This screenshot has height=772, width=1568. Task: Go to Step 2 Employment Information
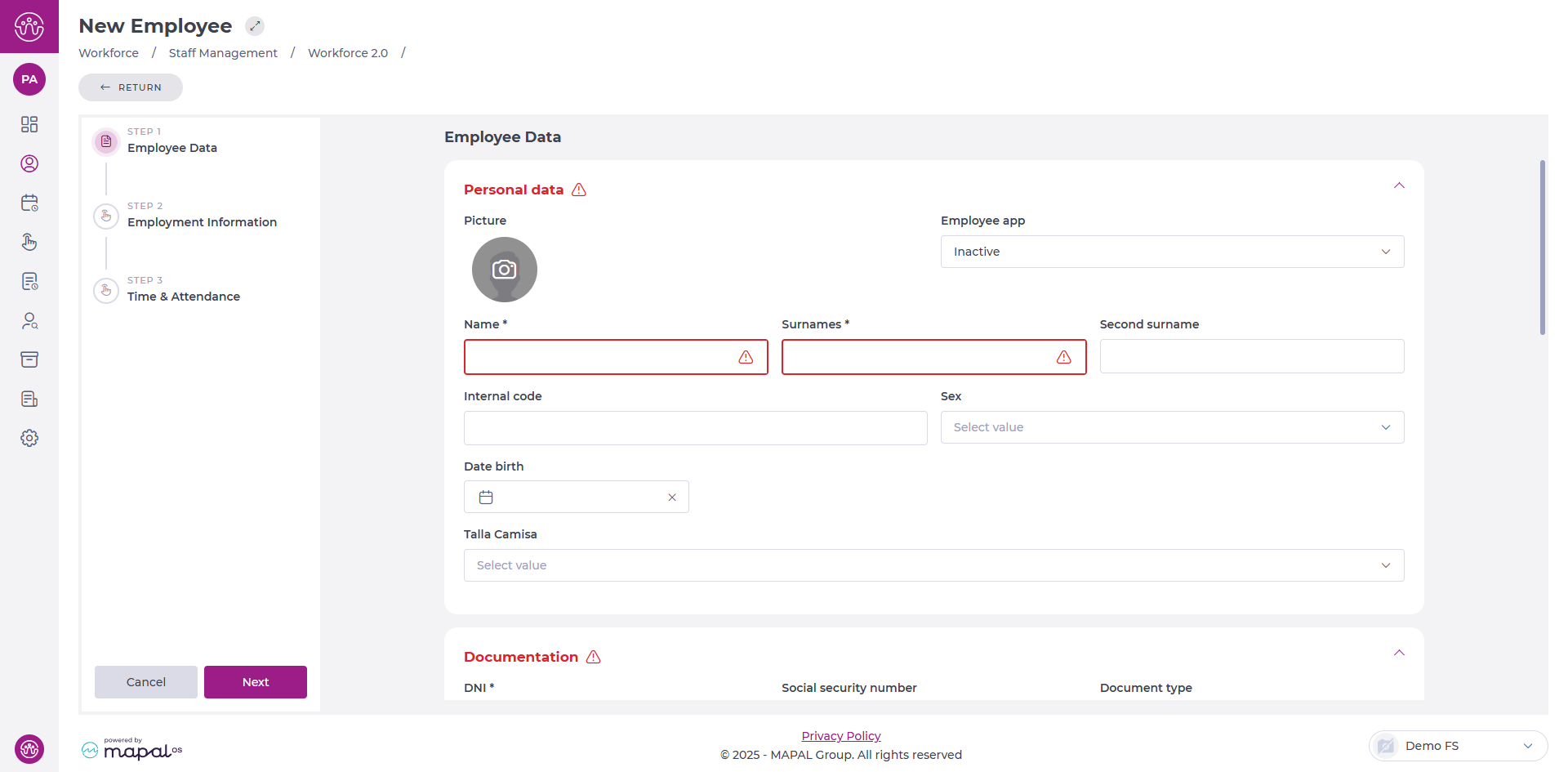pyautogui.click(x=202, y=222)
